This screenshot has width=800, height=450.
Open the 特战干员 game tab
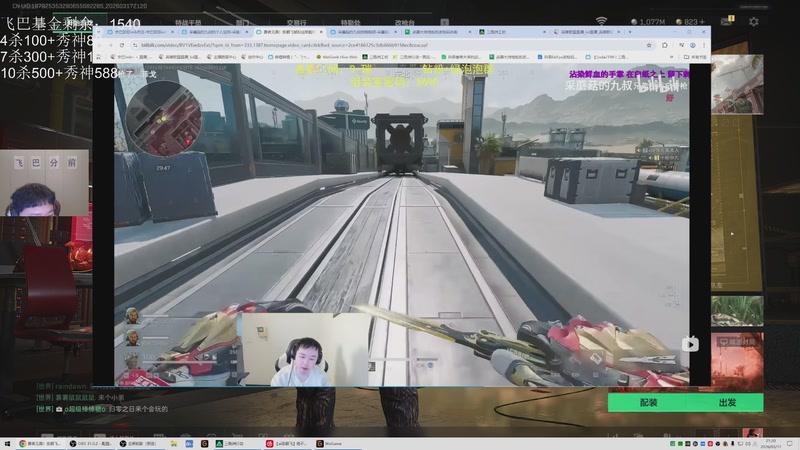(188, 23)
